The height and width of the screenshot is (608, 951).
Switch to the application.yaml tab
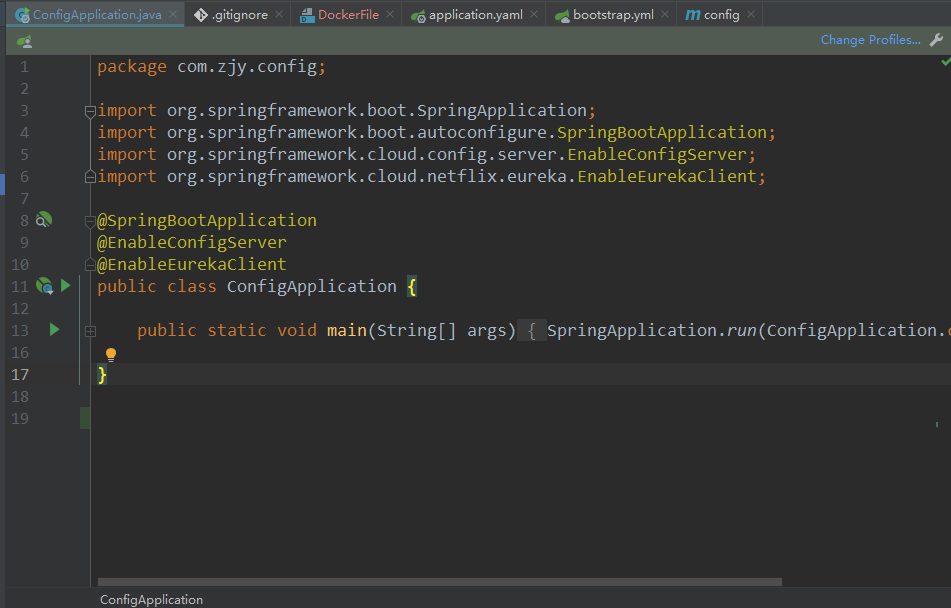[476, 15]
